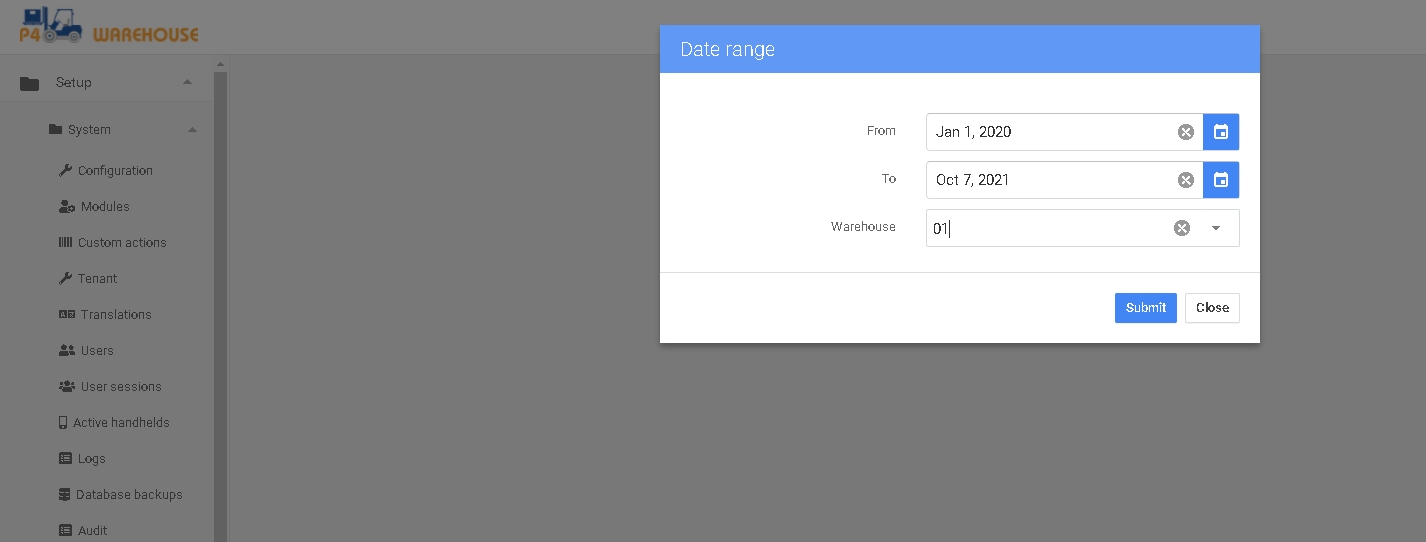Click the sidebar vertical scrollbar
Screen dimensions: 1426x542
pos(221,300)
